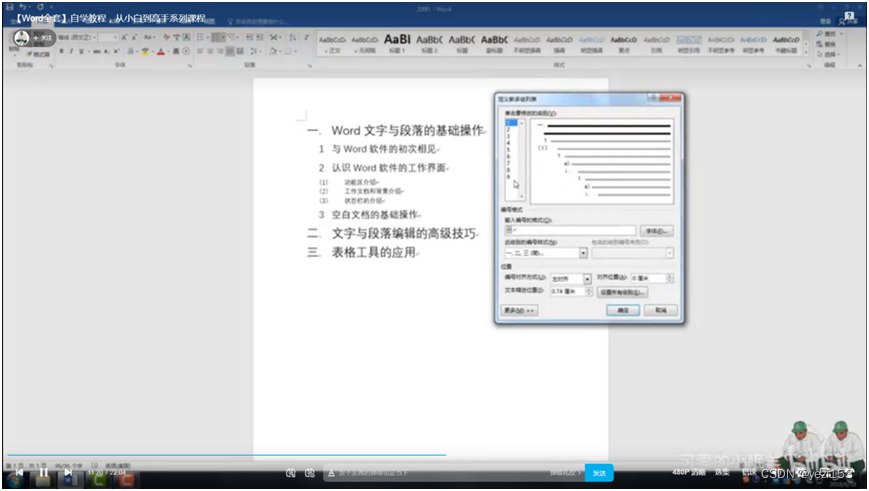Click the save icon in quick access toolbar

click(9, 7)
